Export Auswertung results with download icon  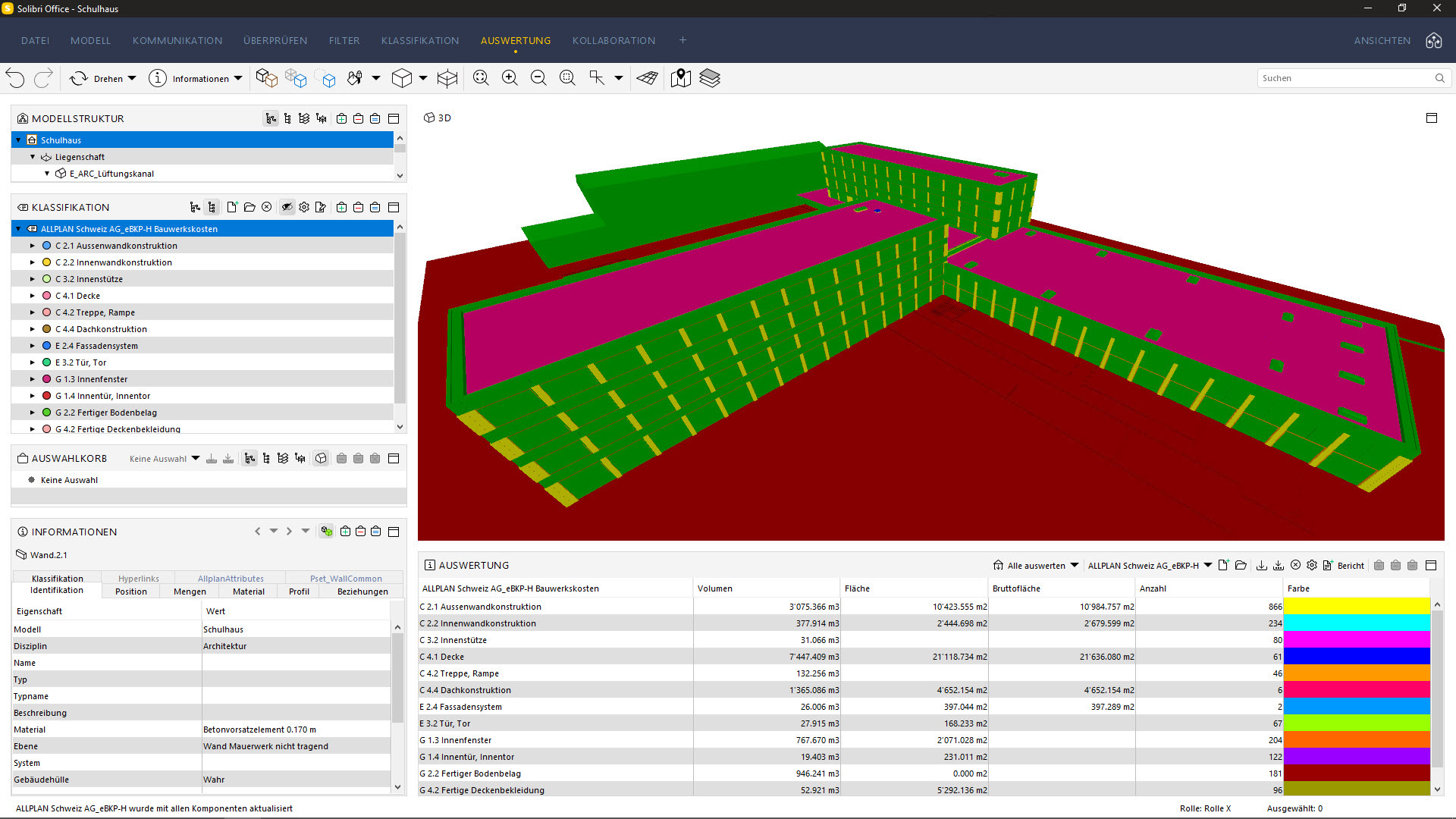click(1262, 565)
